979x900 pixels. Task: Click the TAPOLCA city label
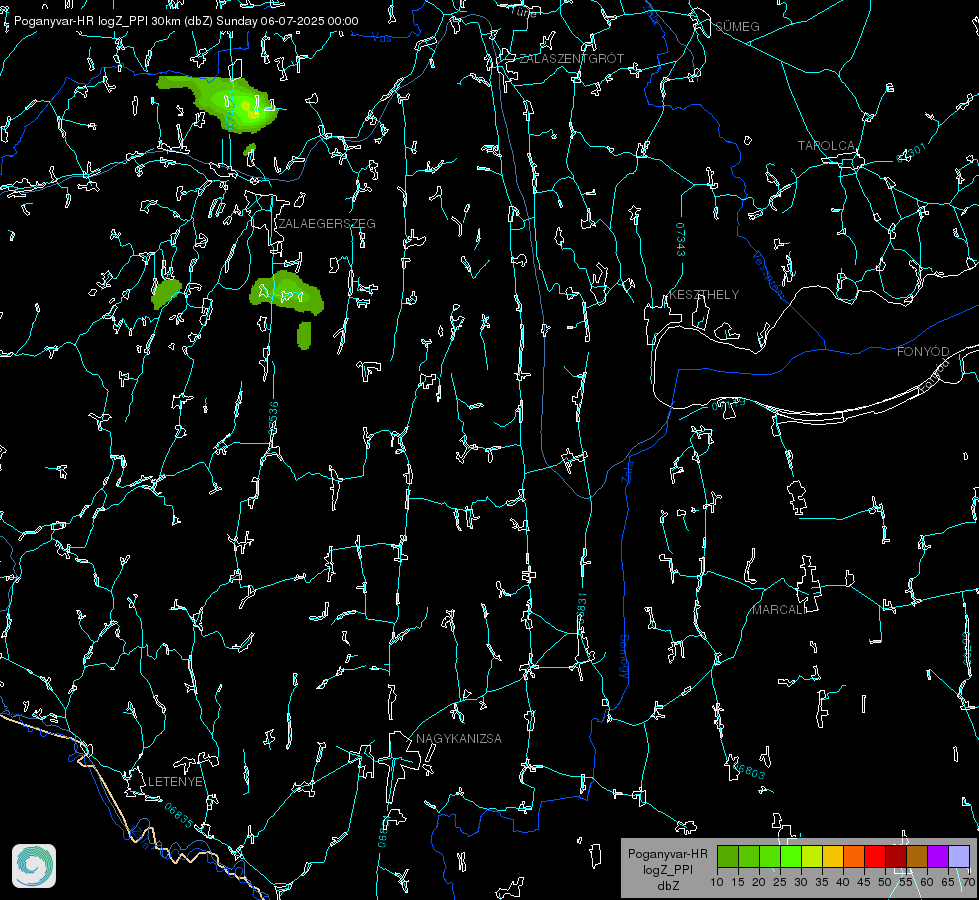click(826, 146)
